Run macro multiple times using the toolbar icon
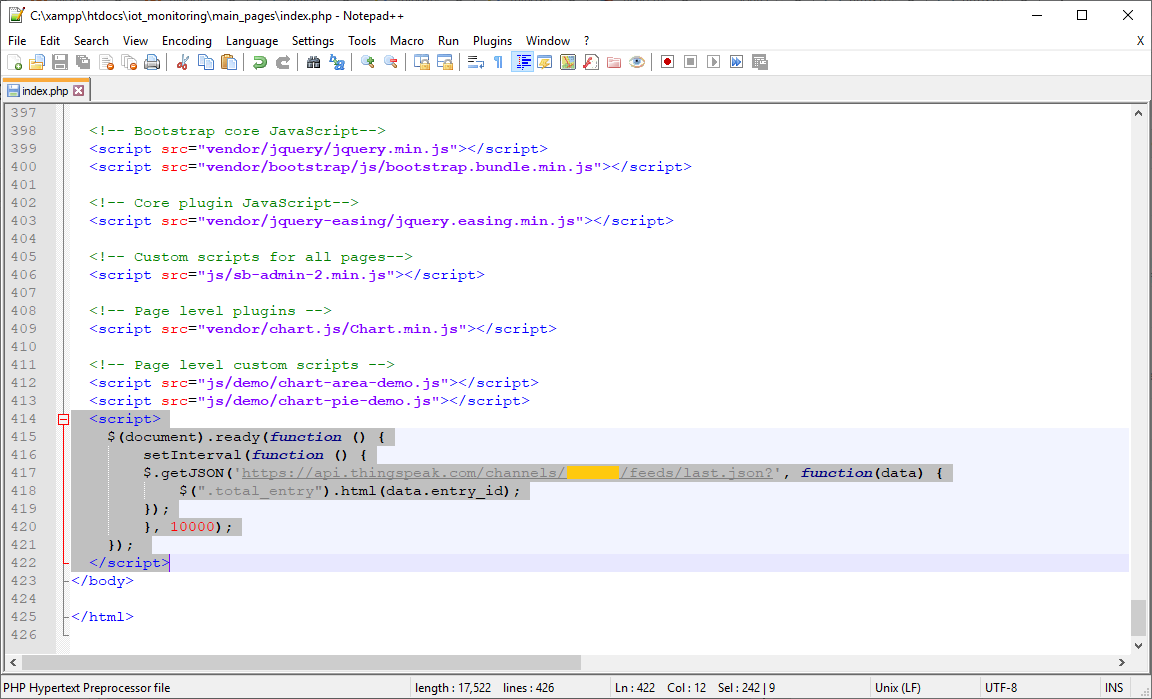 coord(737,62)
